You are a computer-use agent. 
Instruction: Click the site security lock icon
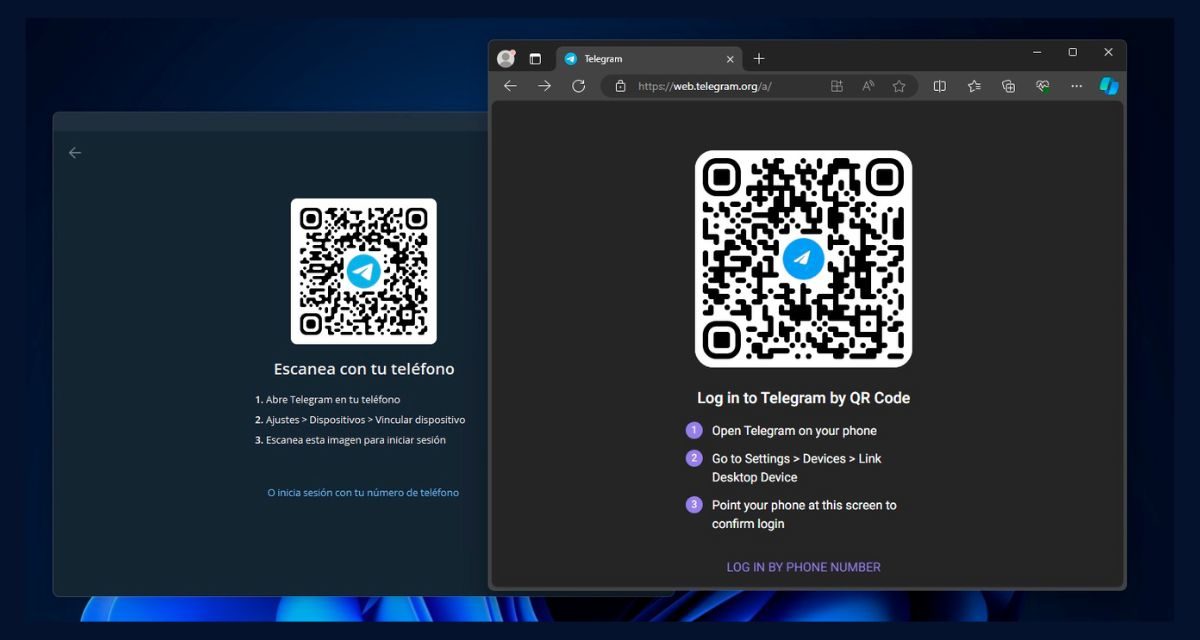[621, 87]
